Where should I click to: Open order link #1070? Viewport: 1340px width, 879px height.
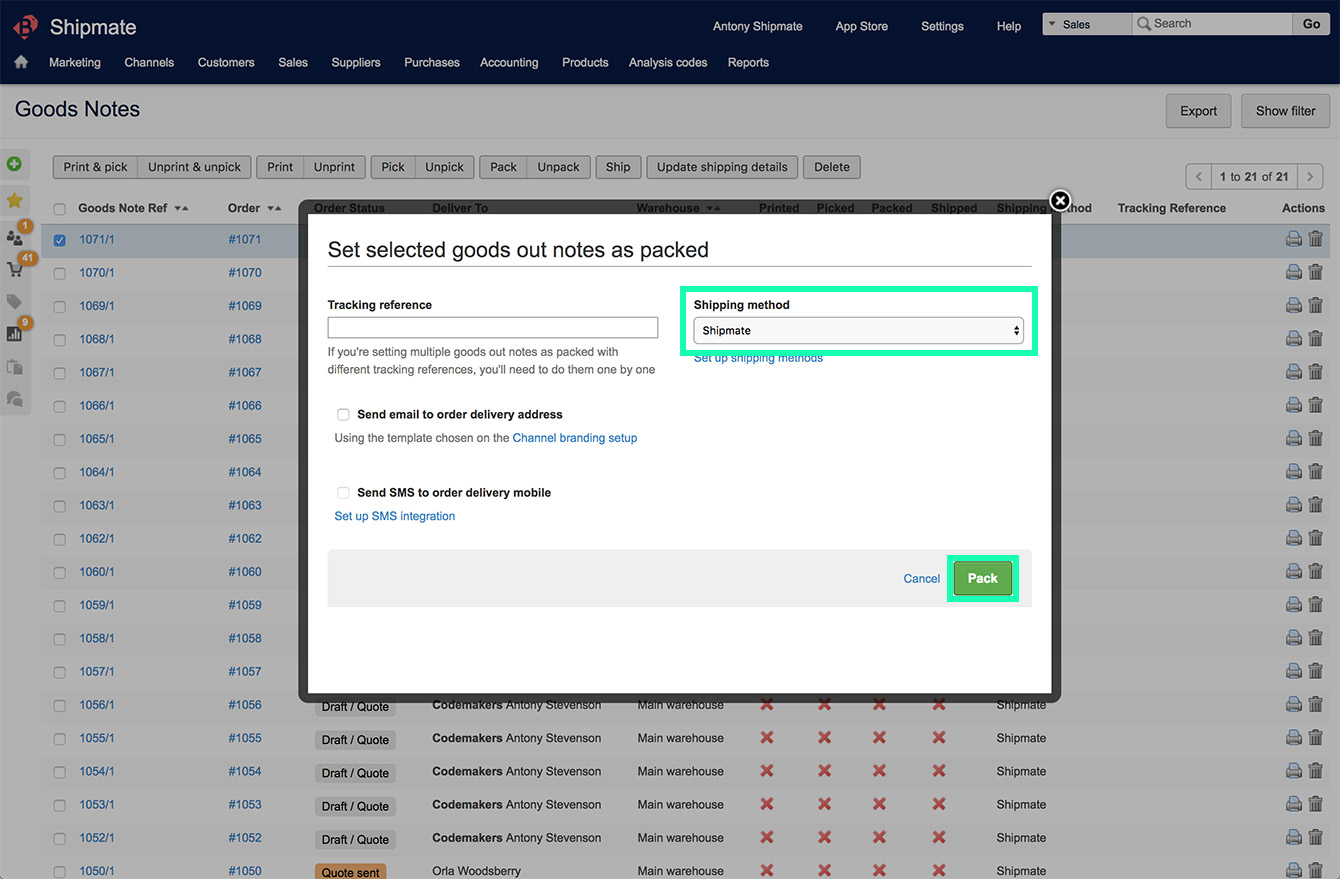(x=244, y=272)
